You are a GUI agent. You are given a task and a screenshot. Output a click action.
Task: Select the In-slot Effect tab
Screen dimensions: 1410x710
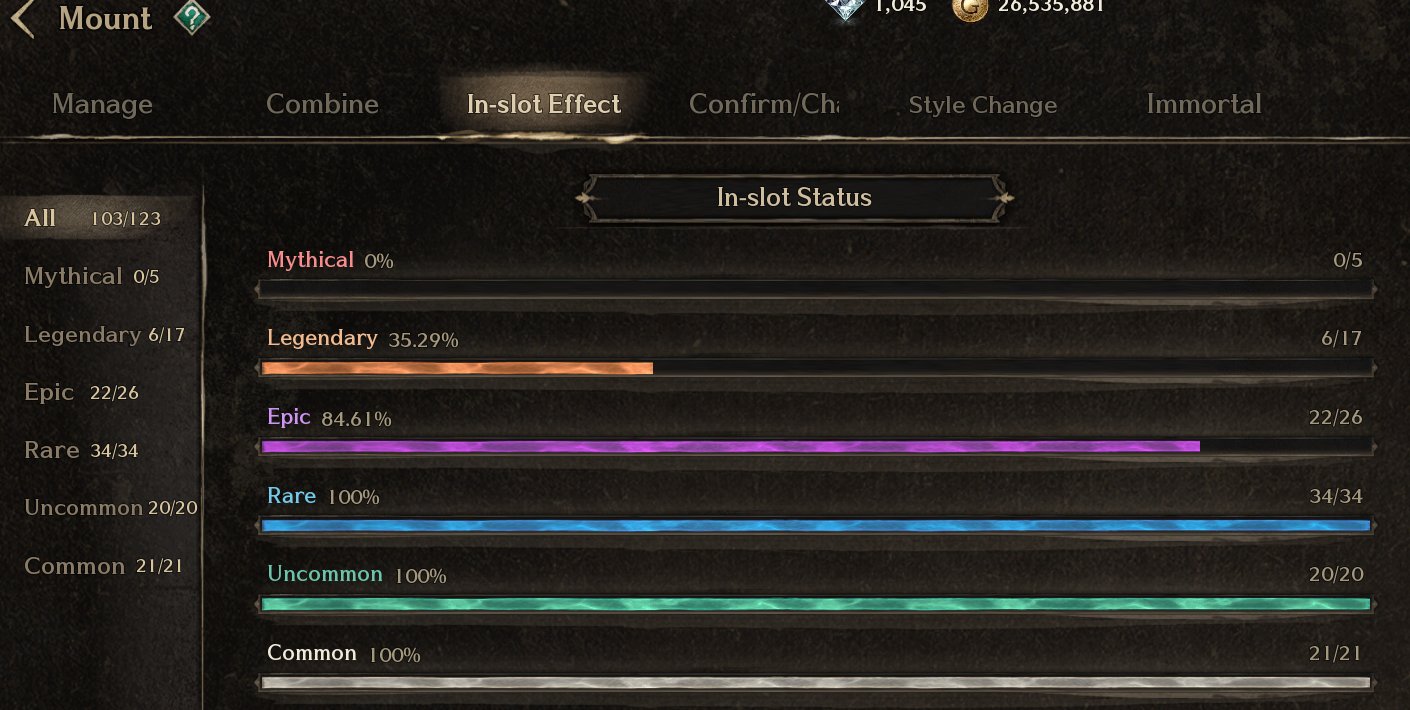point(543,104)
